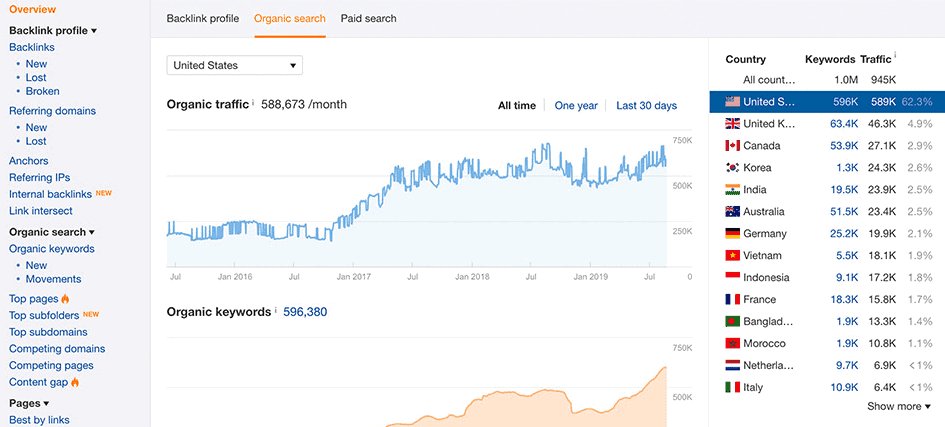Select the All time range option
Screen dimensions: 945x427
(x=516, y=106)
